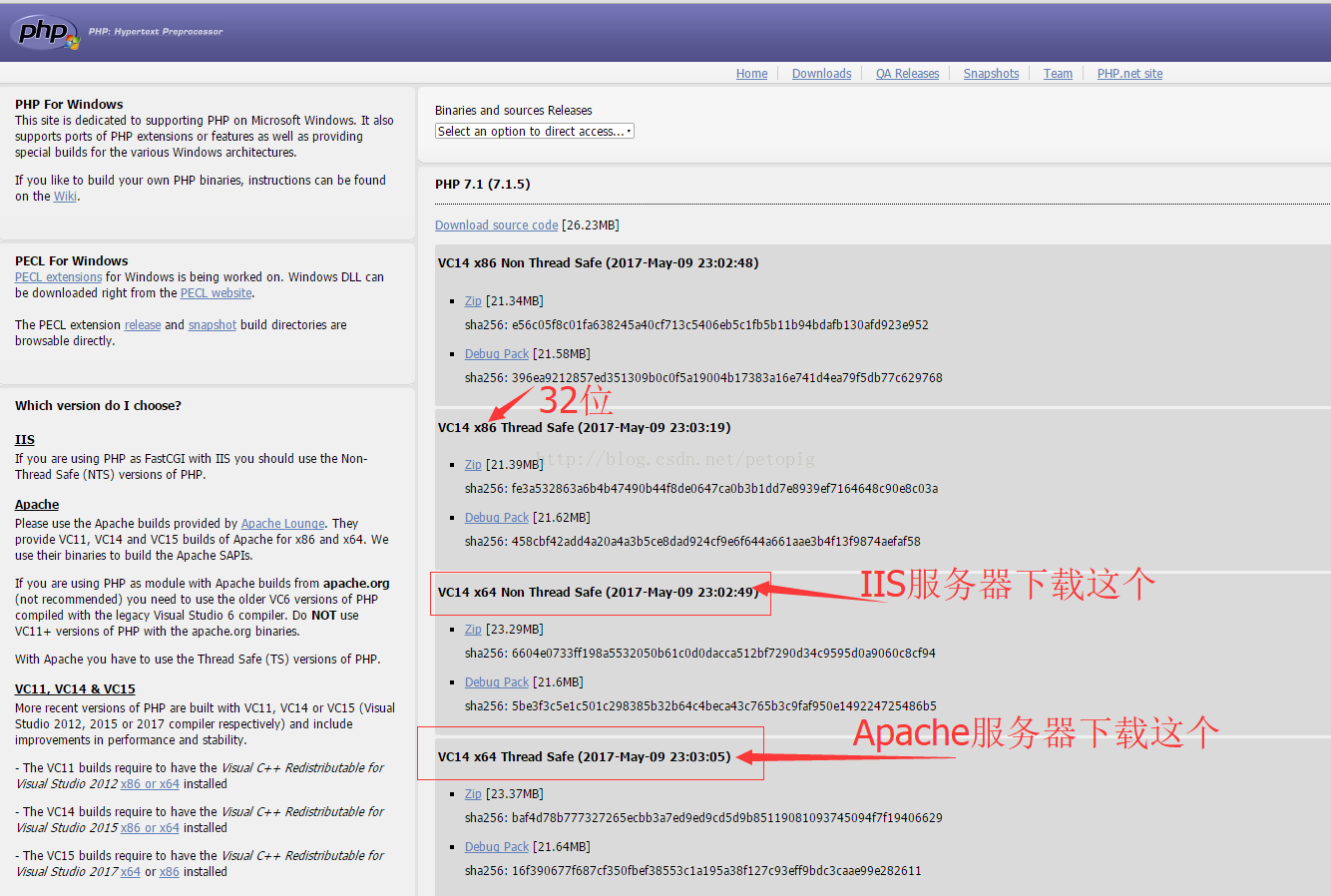1331x896 pixels.
Task: Open the PECL extensions link
Action: pos(58,277)
